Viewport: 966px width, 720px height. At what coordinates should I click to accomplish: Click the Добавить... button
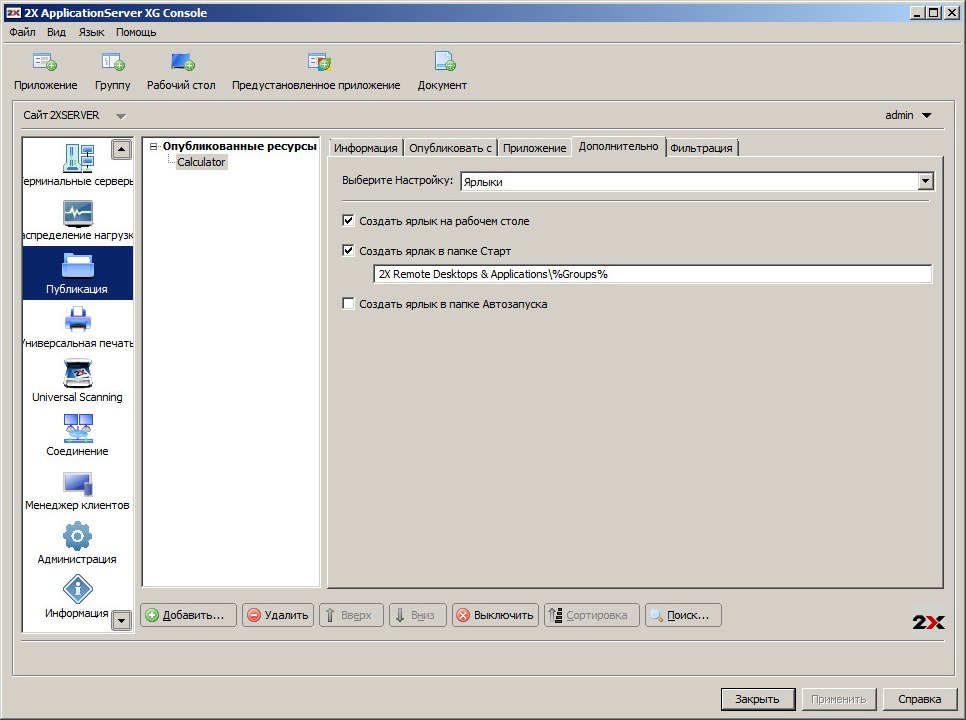pos(189,615)
